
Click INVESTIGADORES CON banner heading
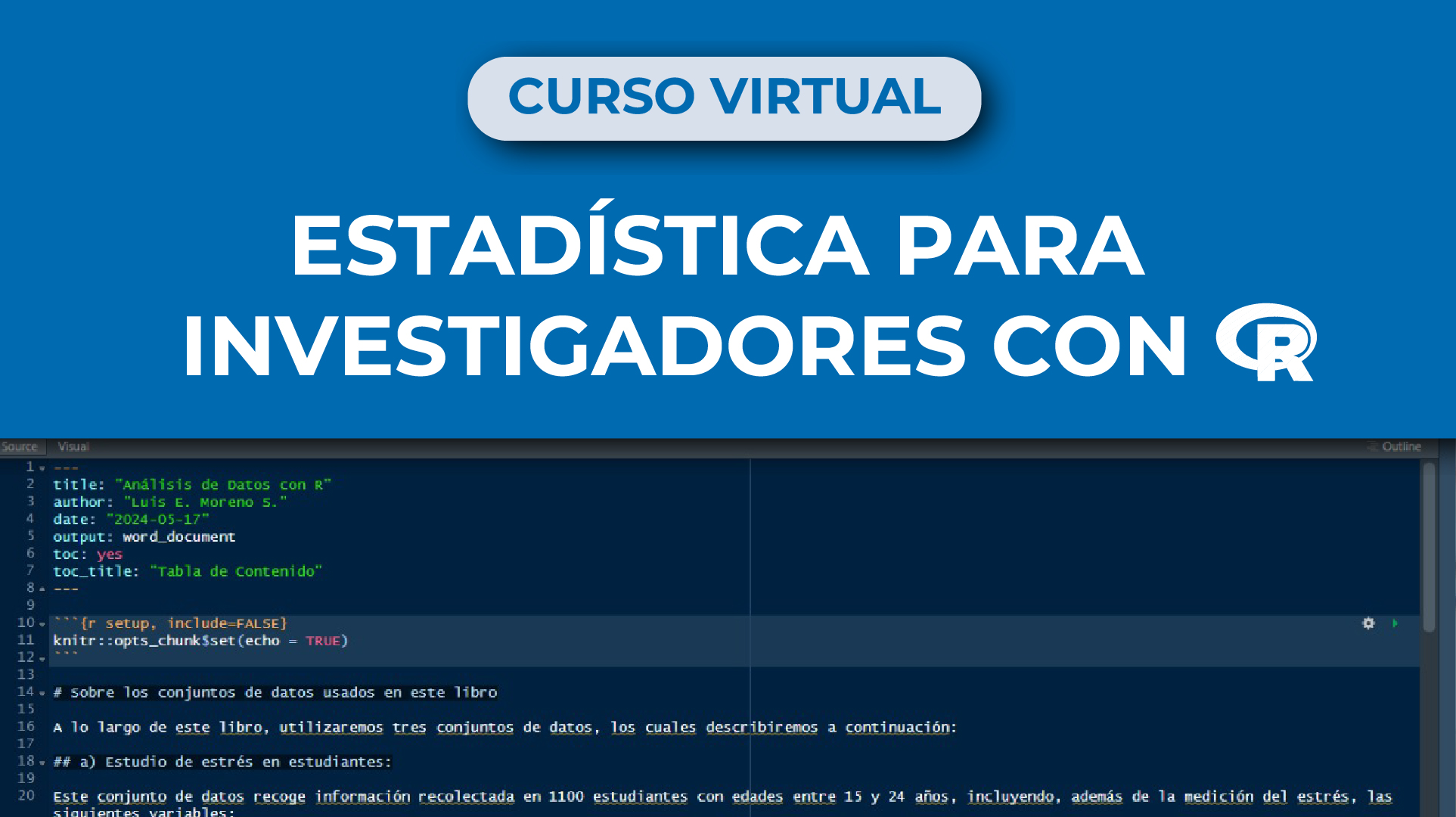pos(685,346)
